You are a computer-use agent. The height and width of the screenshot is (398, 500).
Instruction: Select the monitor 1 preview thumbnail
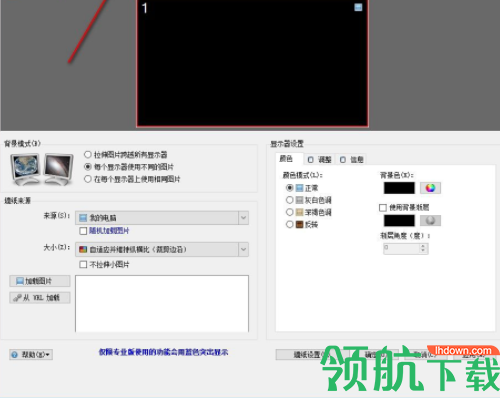(x=252, y=63)
